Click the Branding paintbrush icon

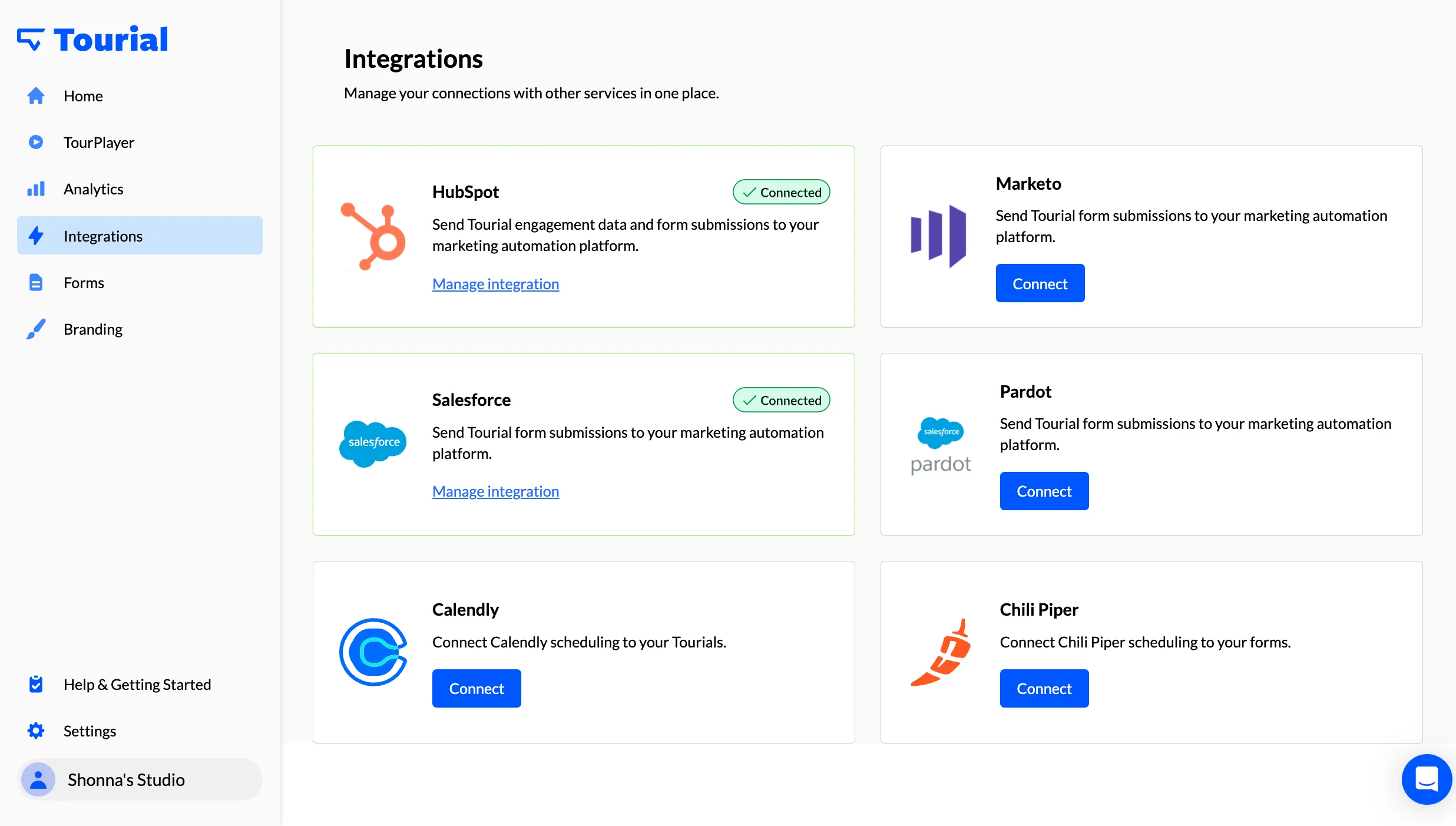[x=36, y=329]
